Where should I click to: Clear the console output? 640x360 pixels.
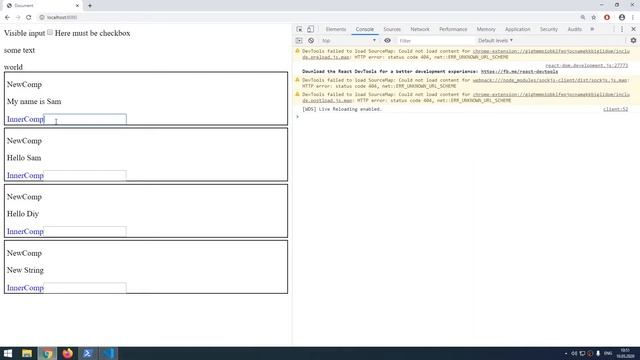point(311,41)
